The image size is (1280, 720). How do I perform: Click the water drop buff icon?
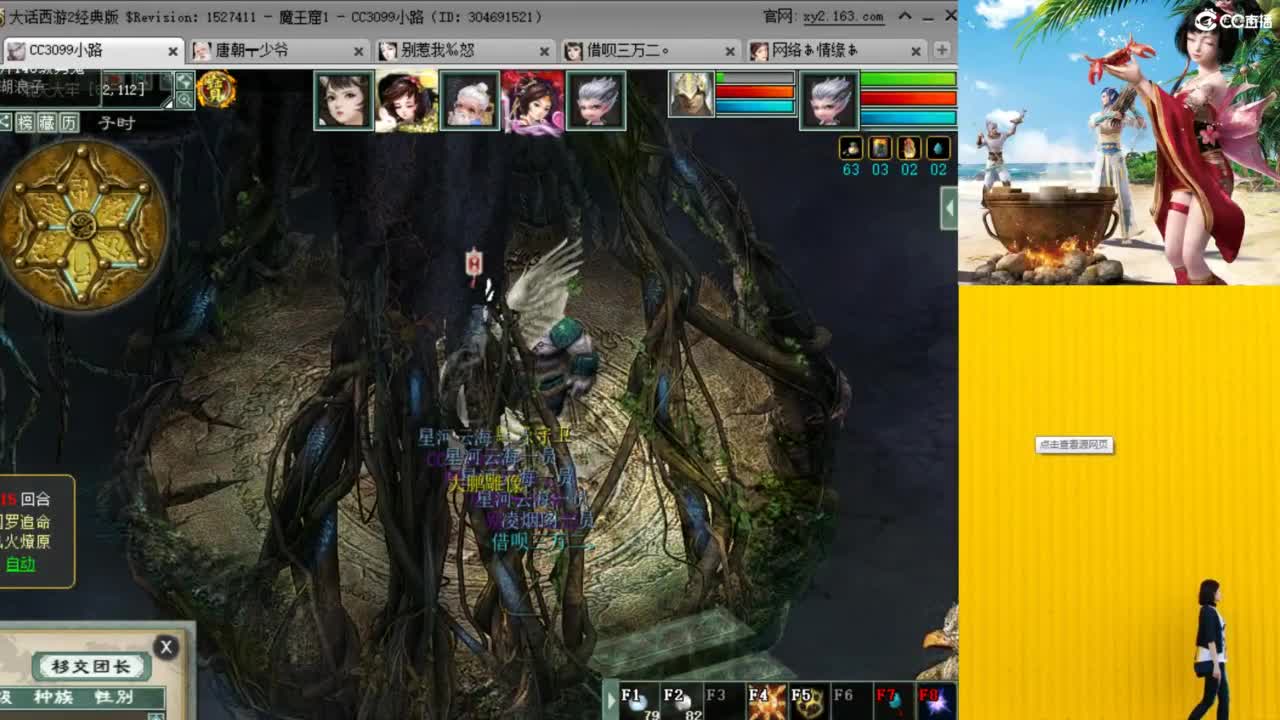[938, 148]
